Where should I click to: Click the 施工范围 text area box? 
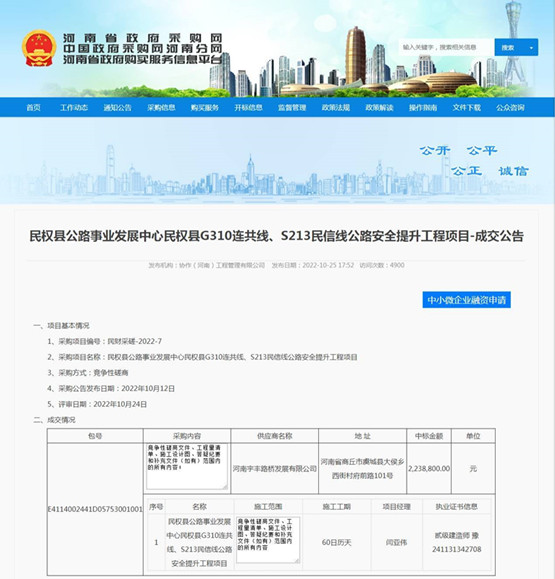coord(268,539)
